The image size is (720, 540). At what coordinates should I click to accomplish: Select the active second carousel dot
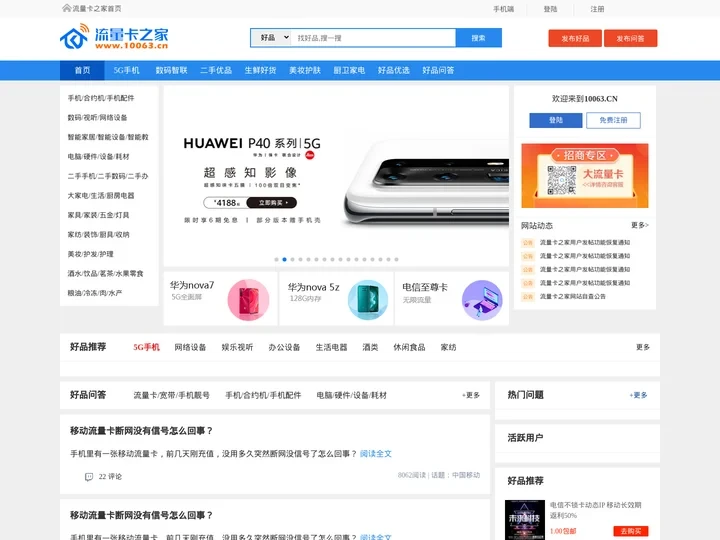coord(285,259)
